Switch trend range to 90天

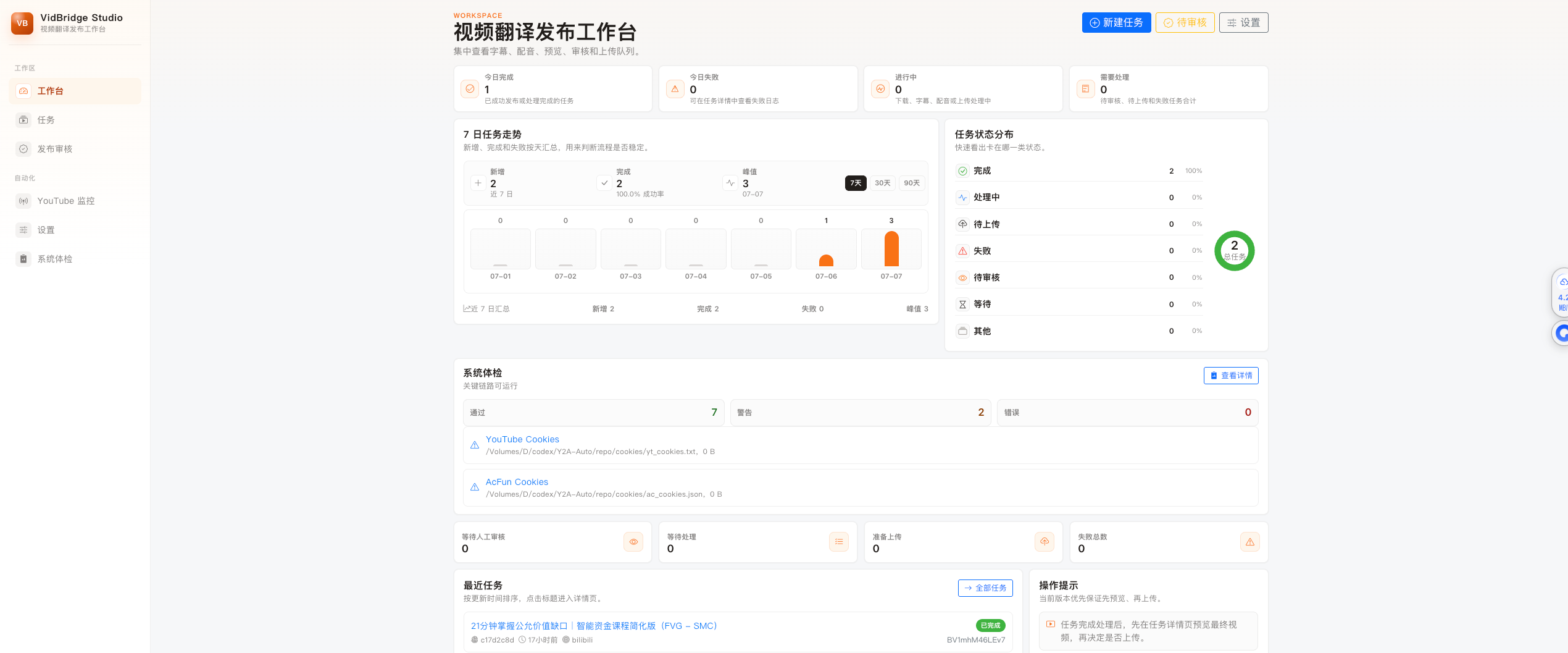[912, 183]
